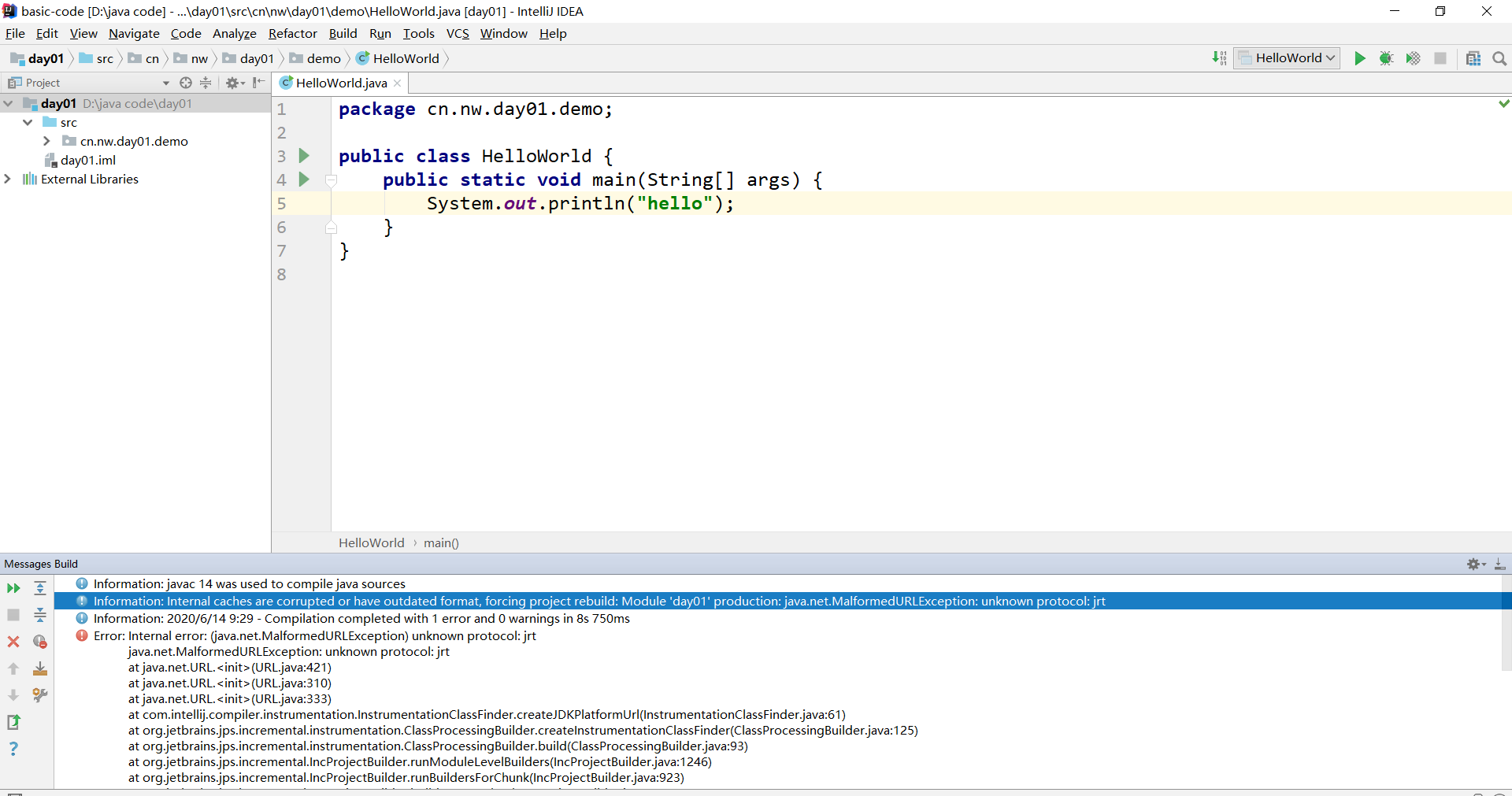Click demo breadcrumb in navigation bar
This screenshot has width=1512, height=796.
click(315, 58)
